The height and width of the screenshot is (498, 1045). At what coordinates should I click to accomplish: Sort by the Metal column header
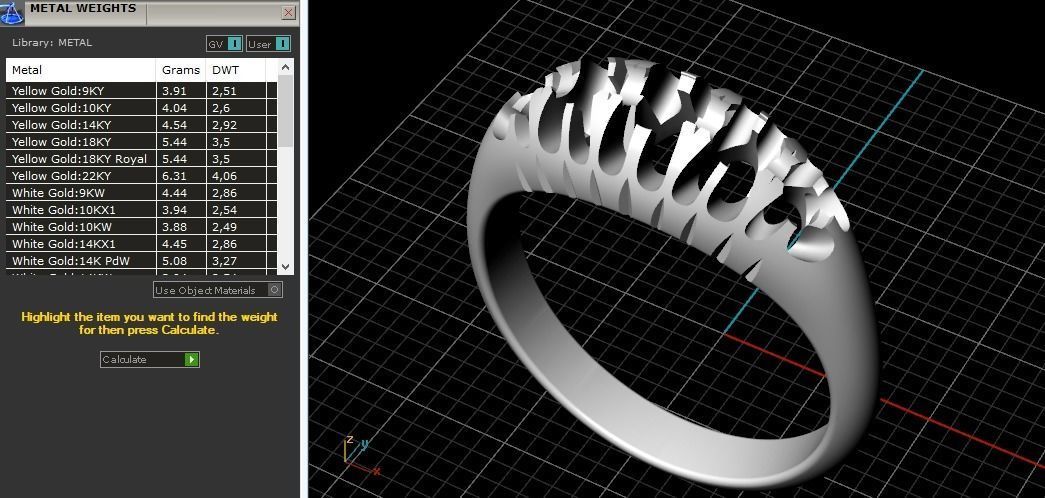tap(81, 70)
